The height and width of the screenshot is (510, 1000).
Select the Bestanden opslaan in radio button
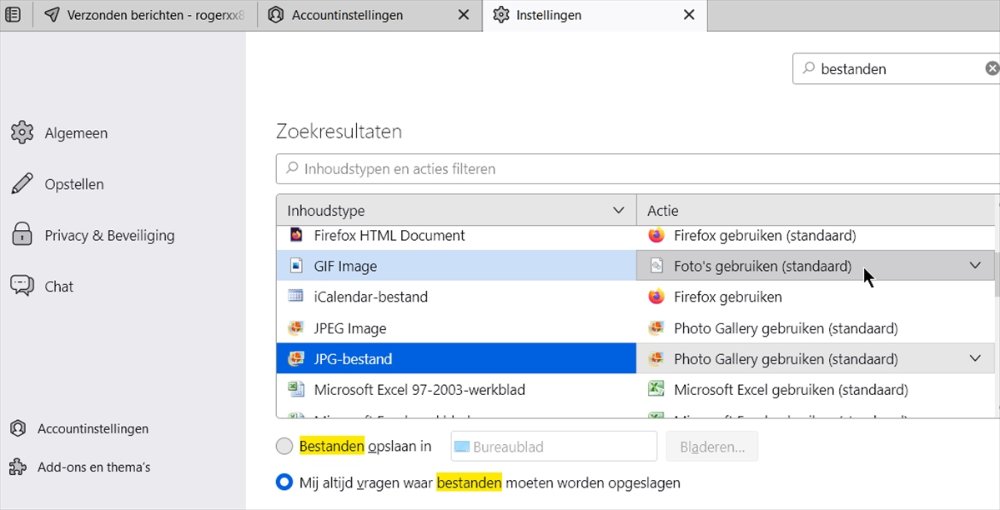[x=285, y=447]
